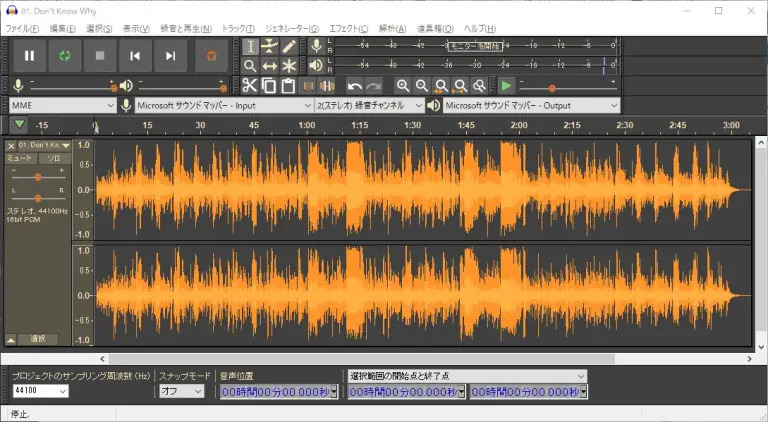Open the 解析 menu

[392, 28]
